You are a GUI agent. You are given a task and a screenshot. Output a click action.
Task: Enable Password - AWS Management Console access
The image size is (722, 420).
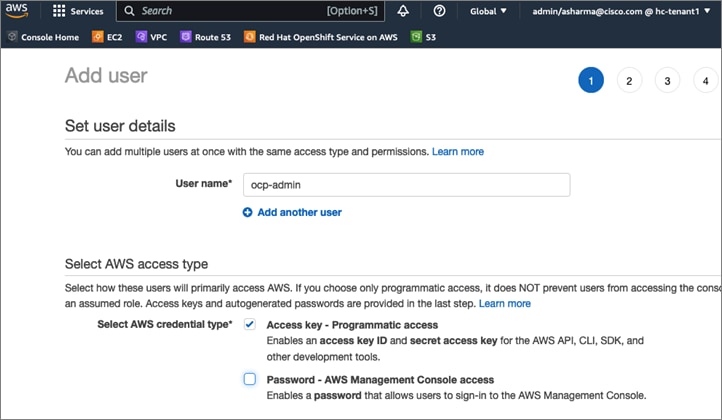tap(250, 379)
